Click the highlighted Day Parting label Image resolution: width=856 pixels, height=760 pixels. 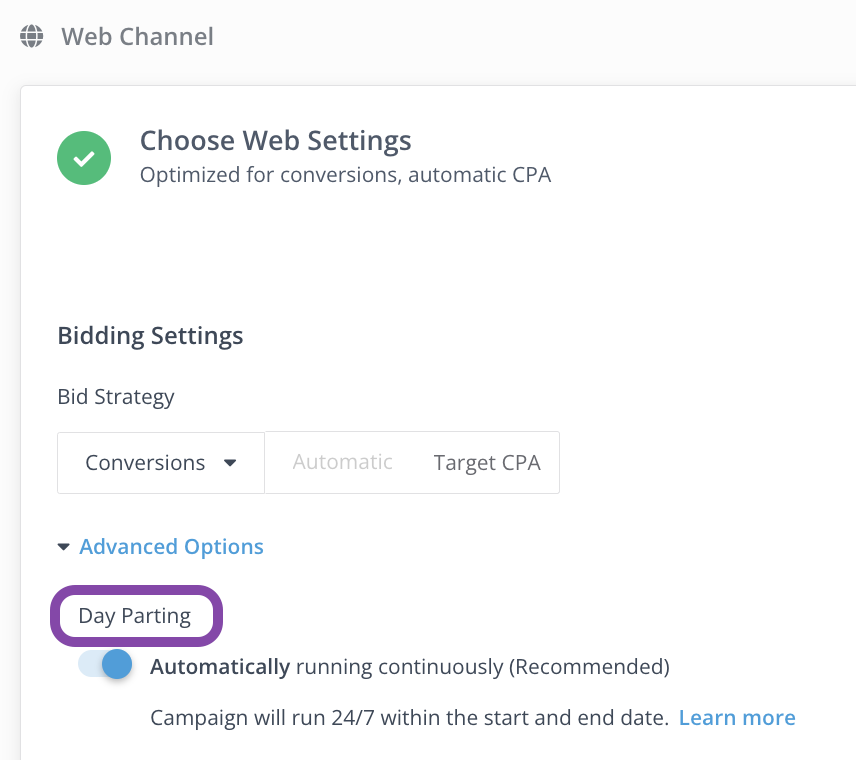click(x=135, y=616)
